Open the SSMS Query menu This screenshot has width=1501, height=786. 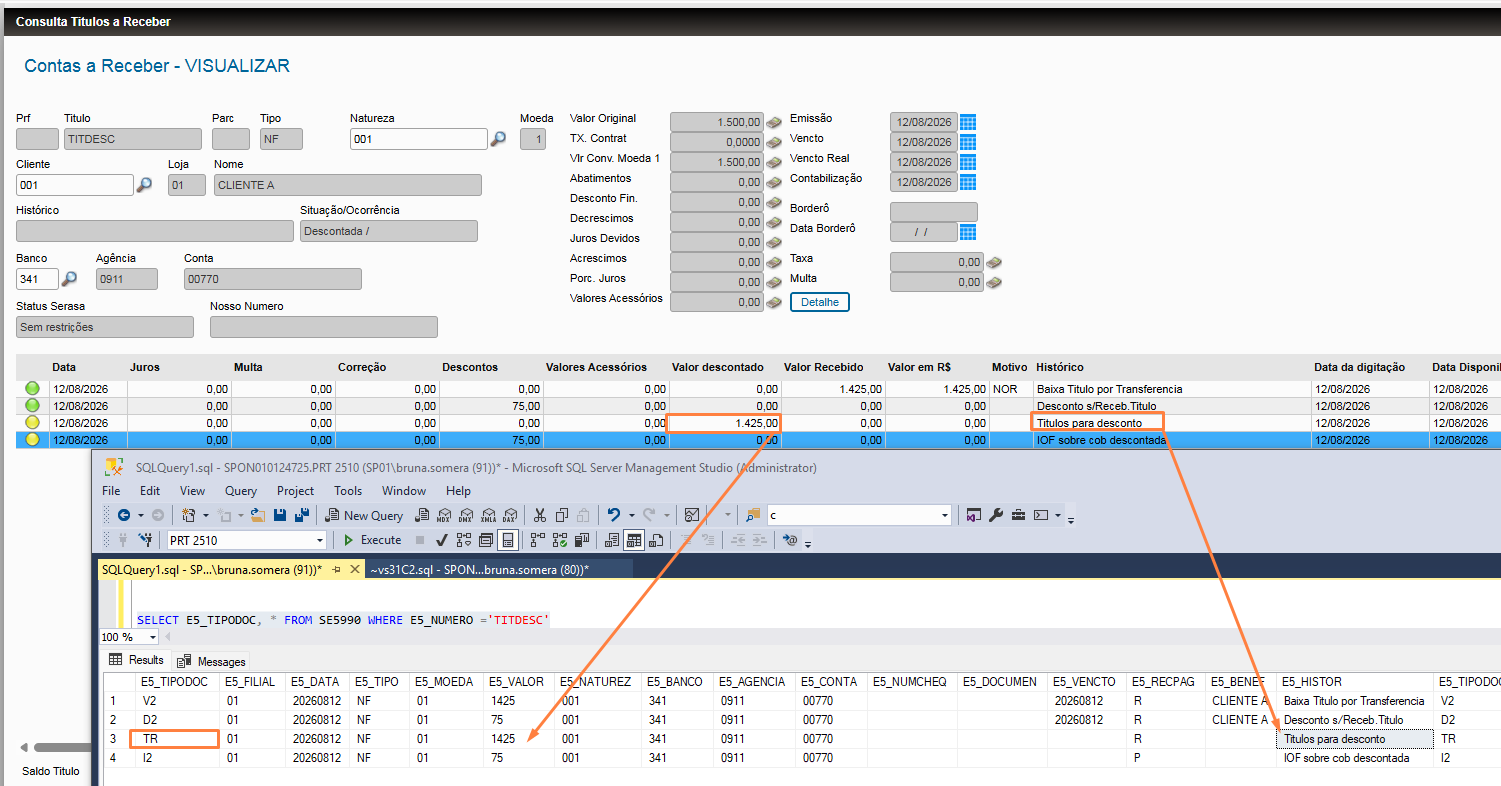pos(241,491)
